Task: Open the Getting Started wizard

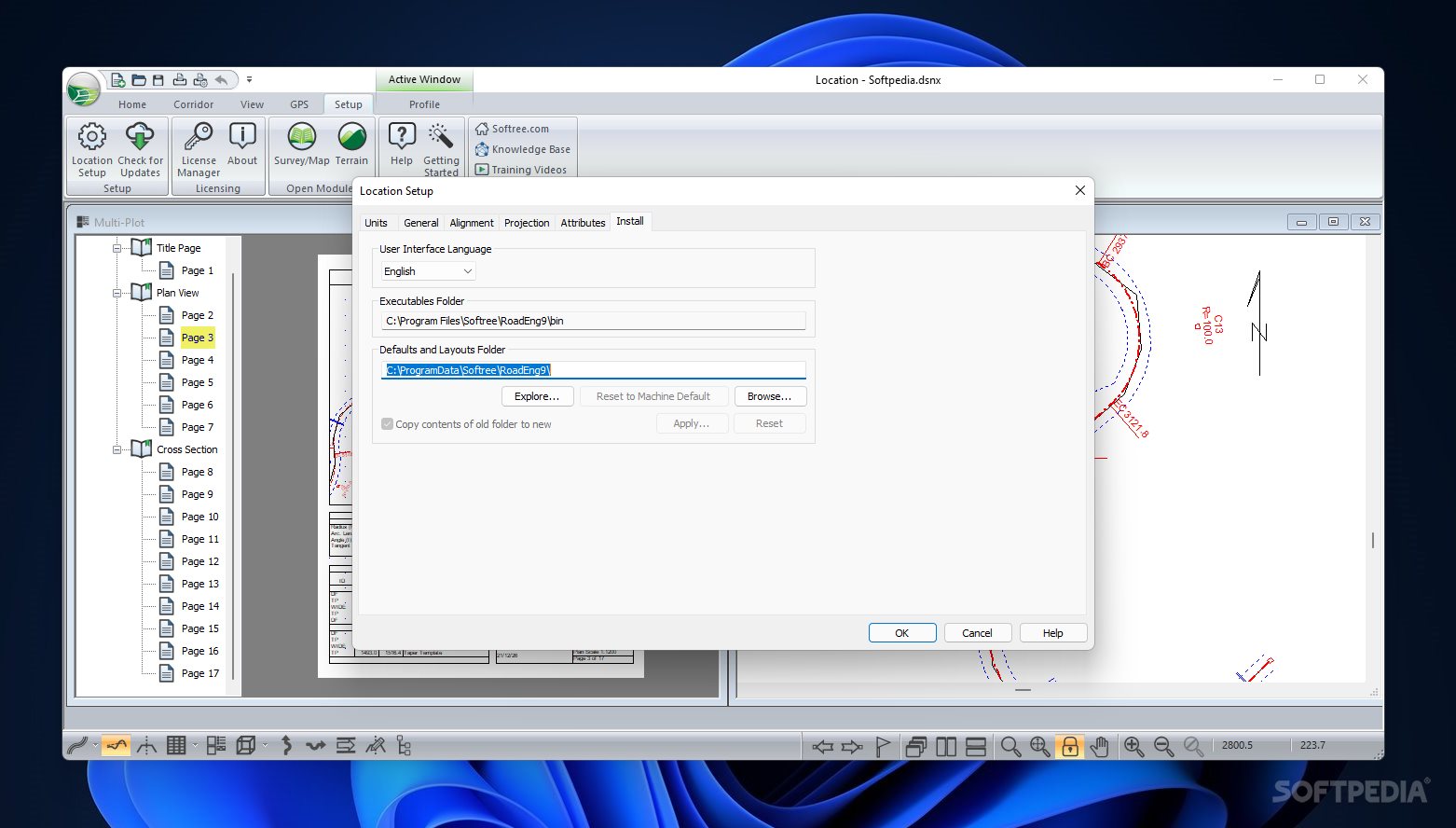Action: (x=441, y=149)
